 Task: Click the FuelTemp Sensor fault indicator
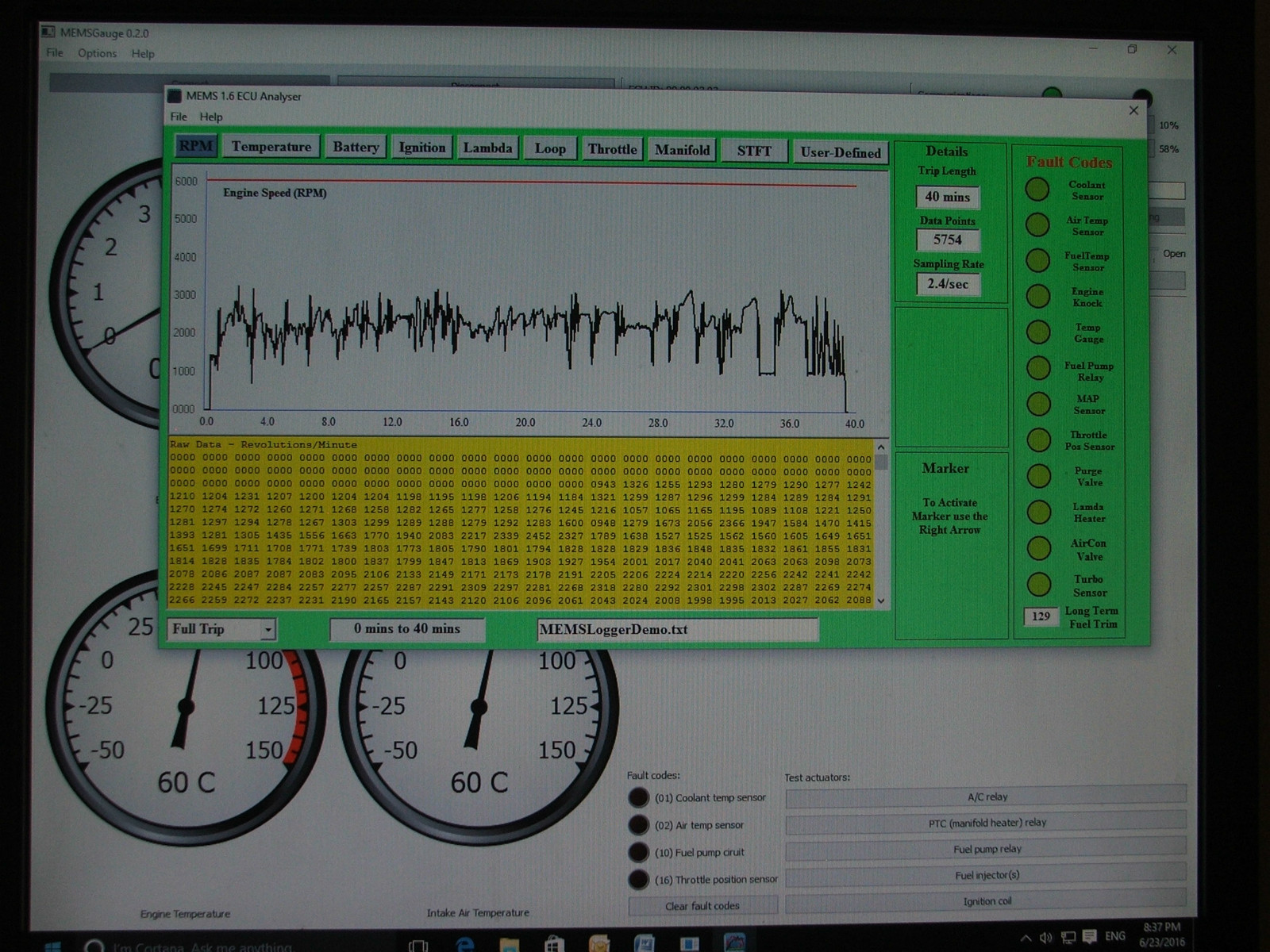point(1037,261)
